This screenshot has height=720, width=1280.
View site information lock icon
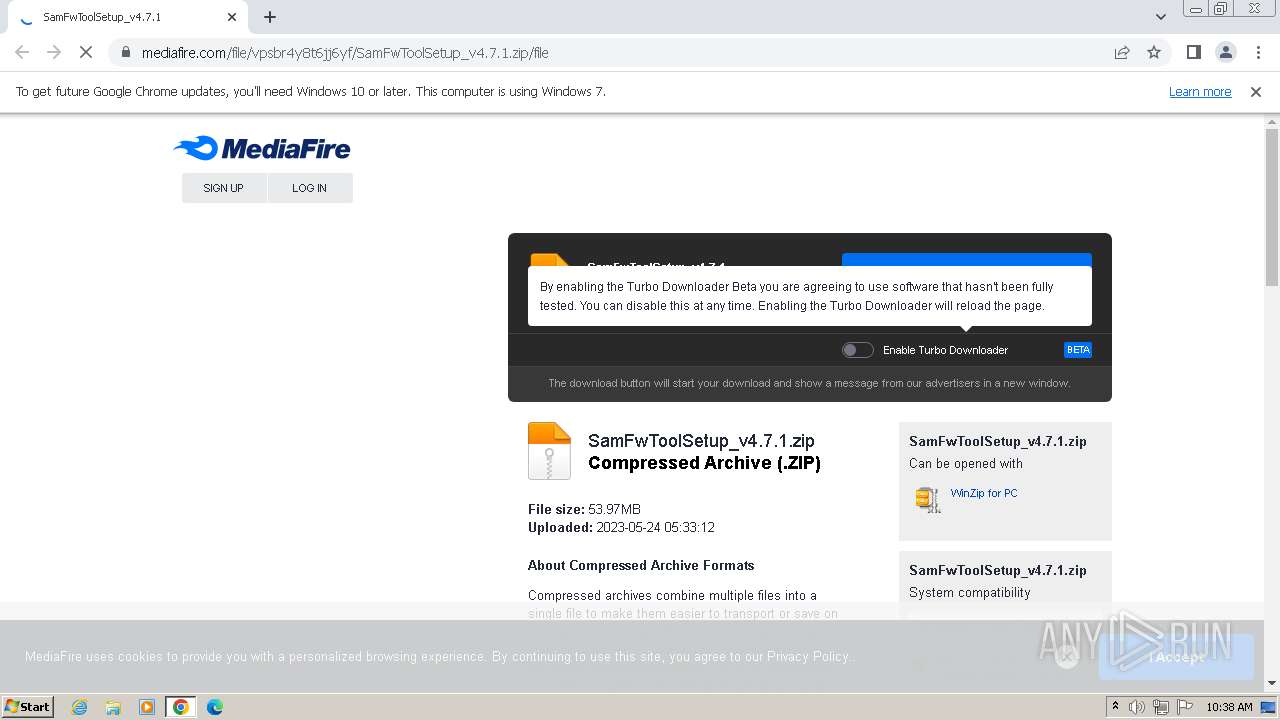pyautogui.click(x=125, y=53)
